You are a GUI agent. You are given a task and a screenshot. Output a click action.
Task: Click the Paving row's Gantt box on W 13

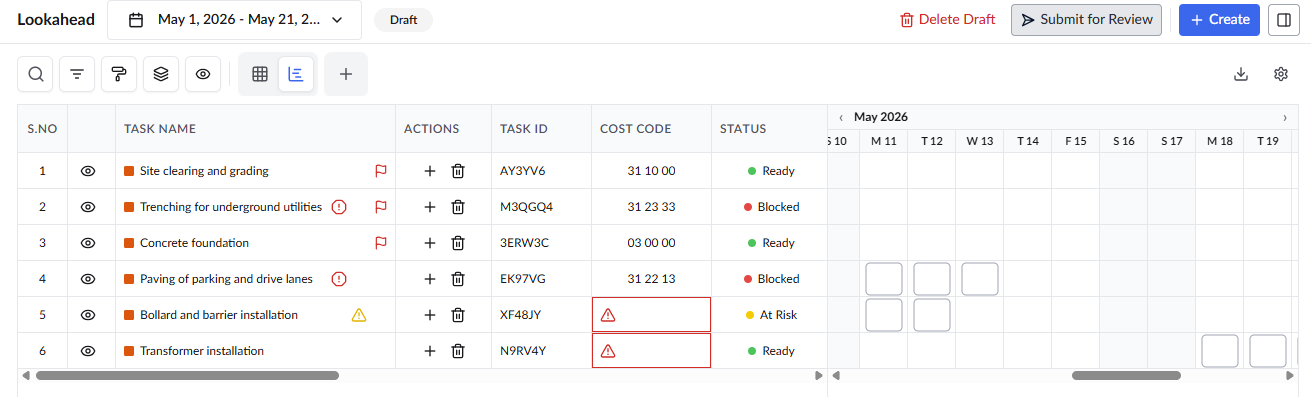pos(980,279)
